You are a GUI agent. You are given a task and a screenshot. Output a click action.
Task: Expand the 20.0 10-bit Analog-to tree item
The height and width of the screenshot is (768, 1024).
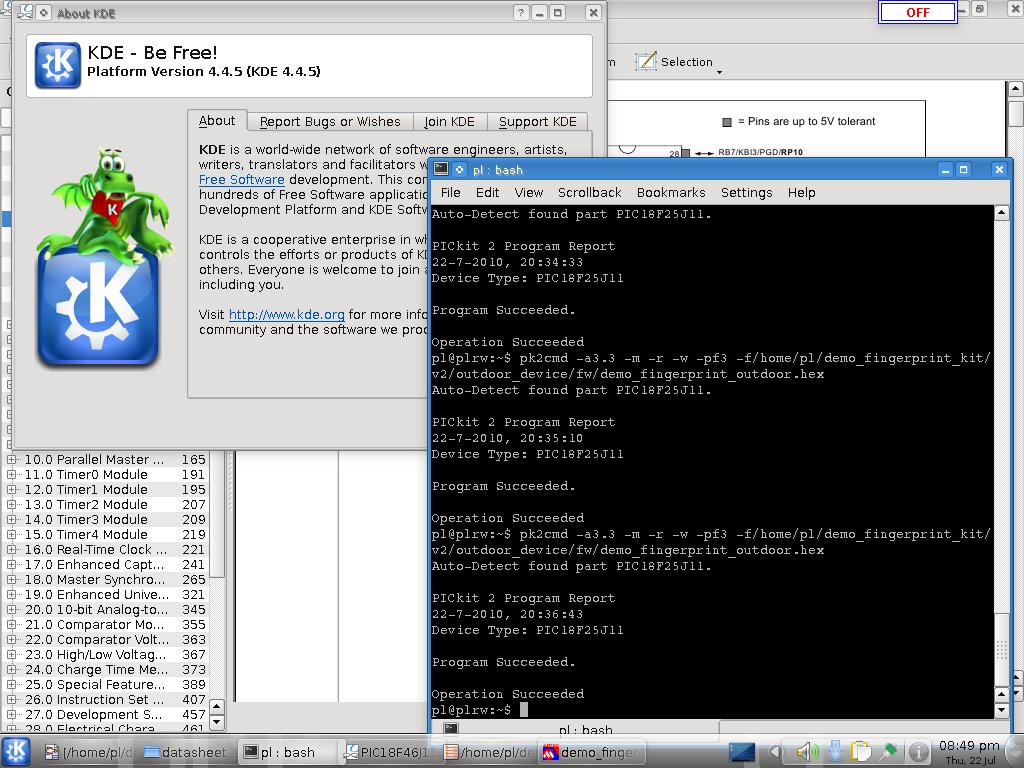[x=13, y=610]
